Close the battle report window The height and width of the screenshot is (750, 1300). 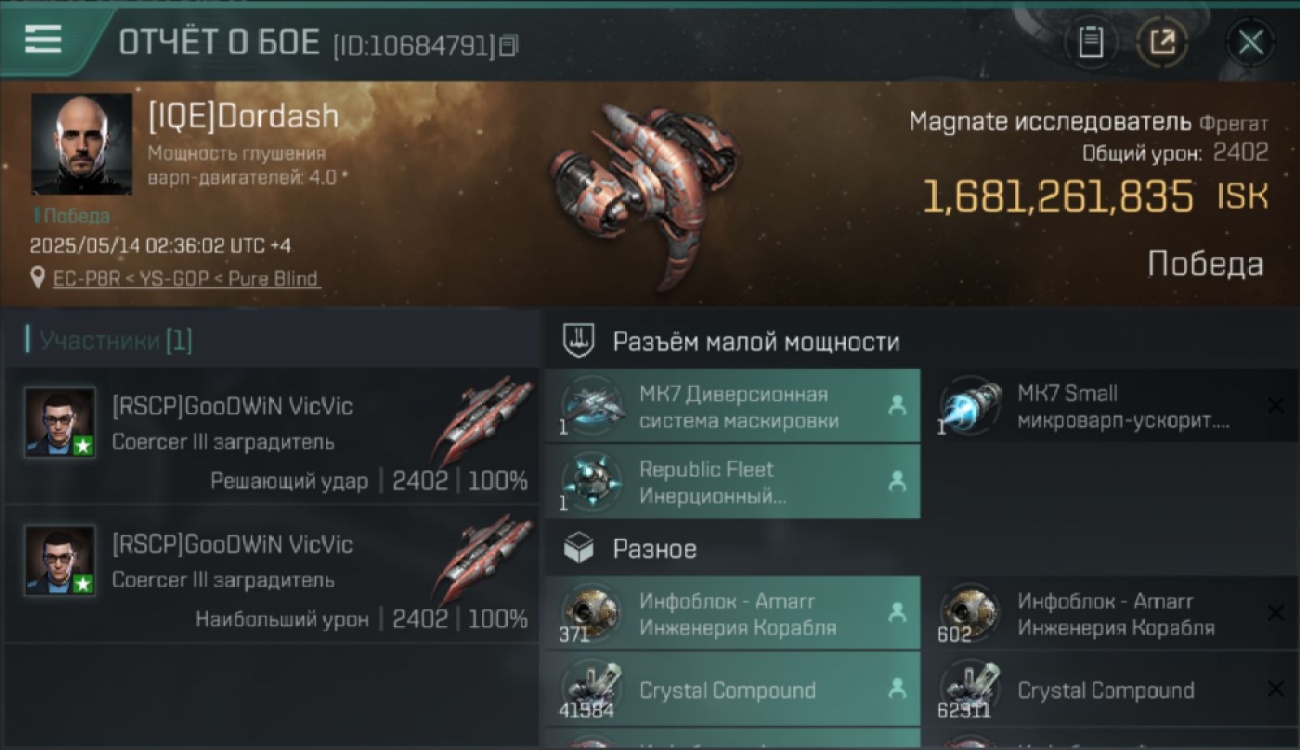click(x=1250, y=42)
